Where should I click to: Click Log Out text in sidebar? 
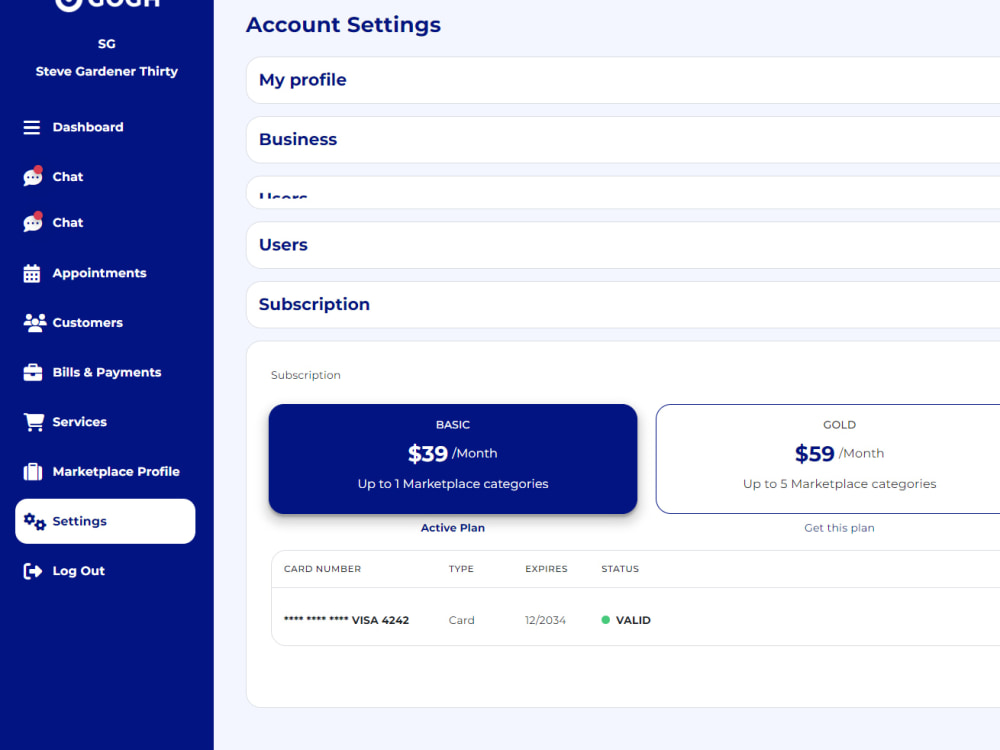(78, 571)
